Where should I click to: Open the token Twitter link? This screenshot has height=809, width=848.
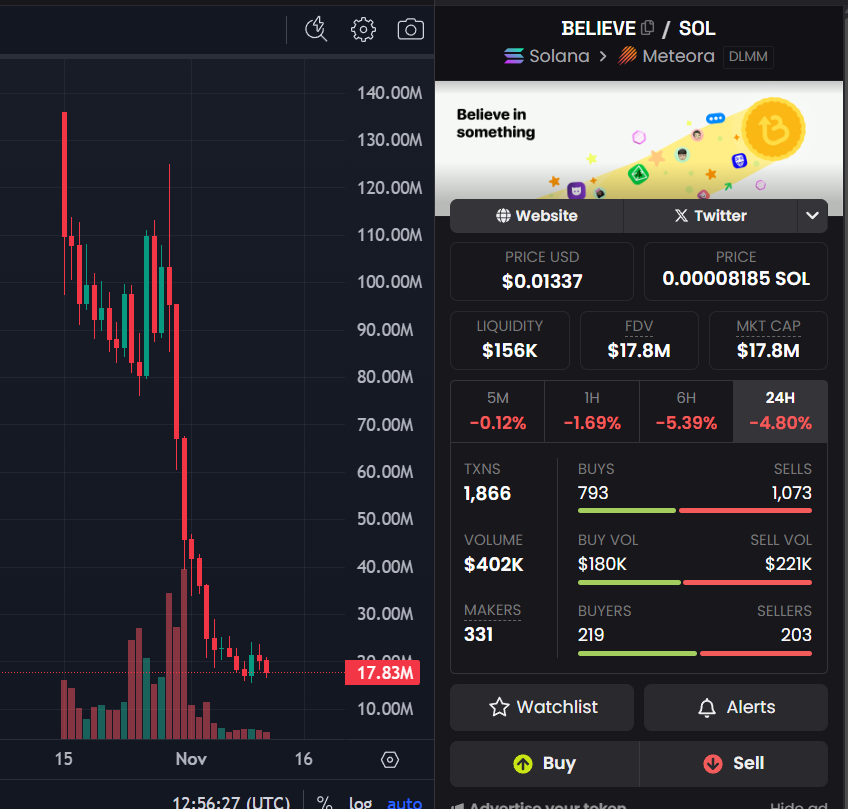coord(711,216)
